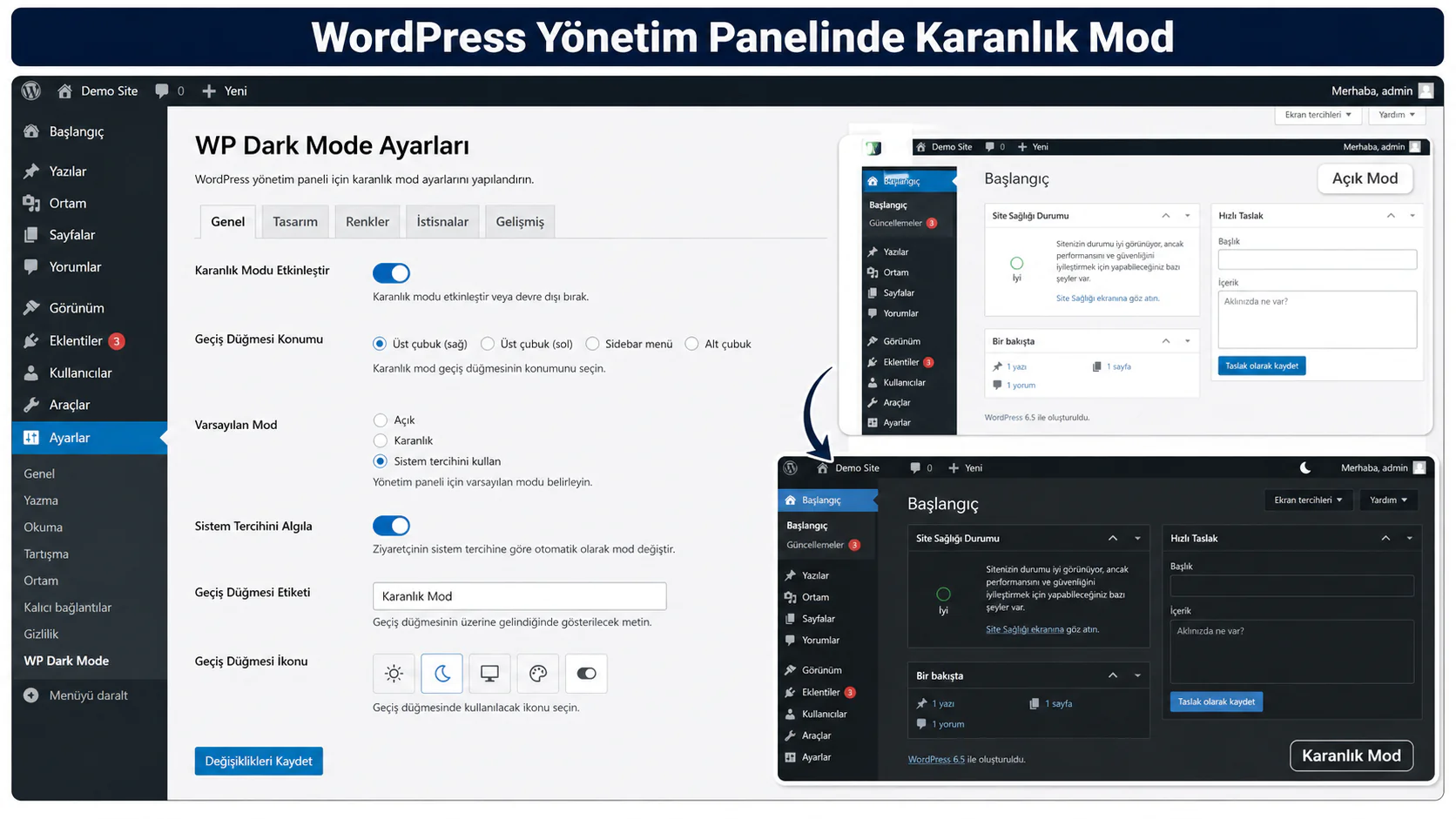Select Sistem tercihini kullan option
This screenshot has width=1456, height=819.
pyautogui.click(x=380, y=461)
